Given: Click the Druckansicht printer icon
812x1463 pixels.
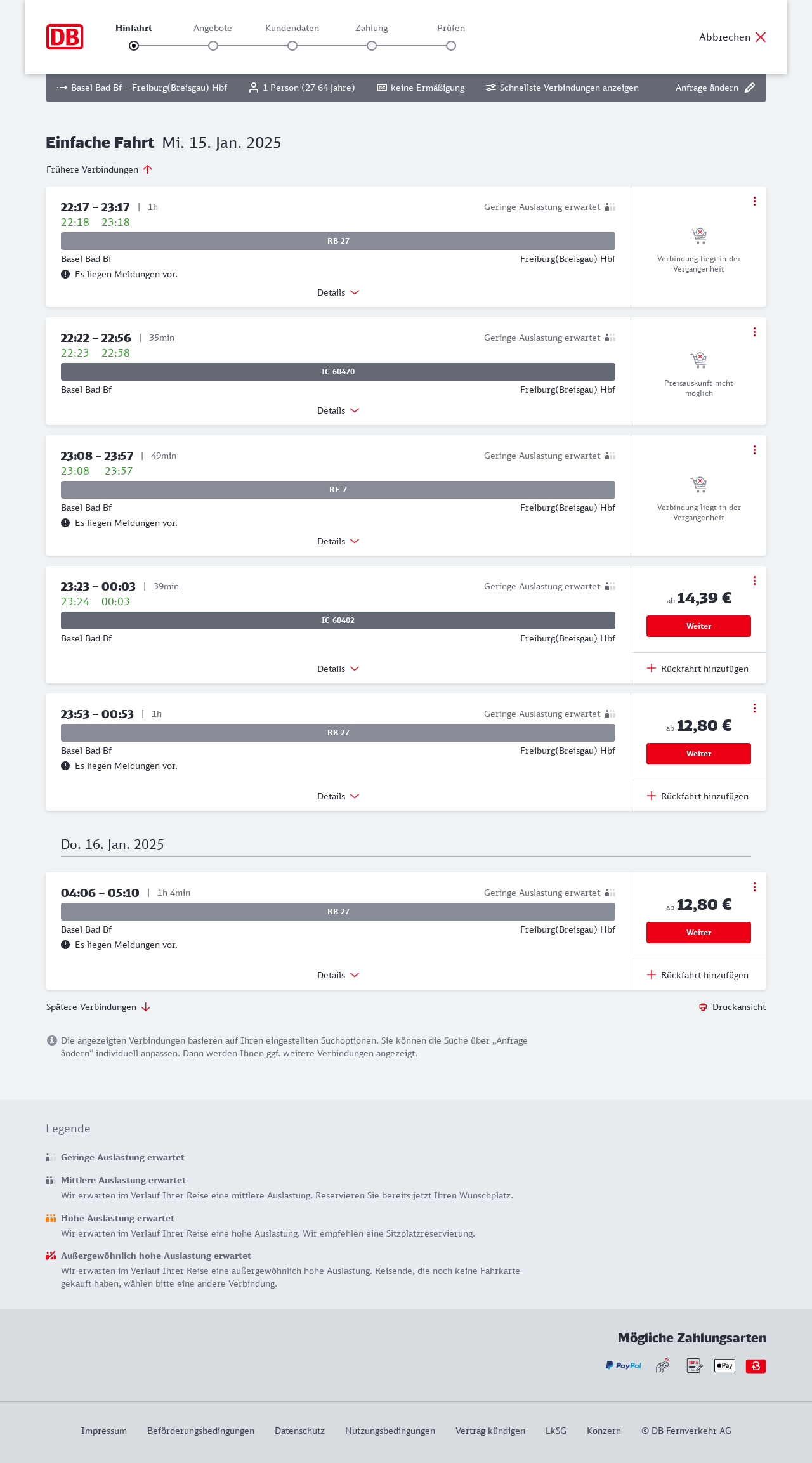Looking at the screenshot, I should click(x=703, y=1007).
